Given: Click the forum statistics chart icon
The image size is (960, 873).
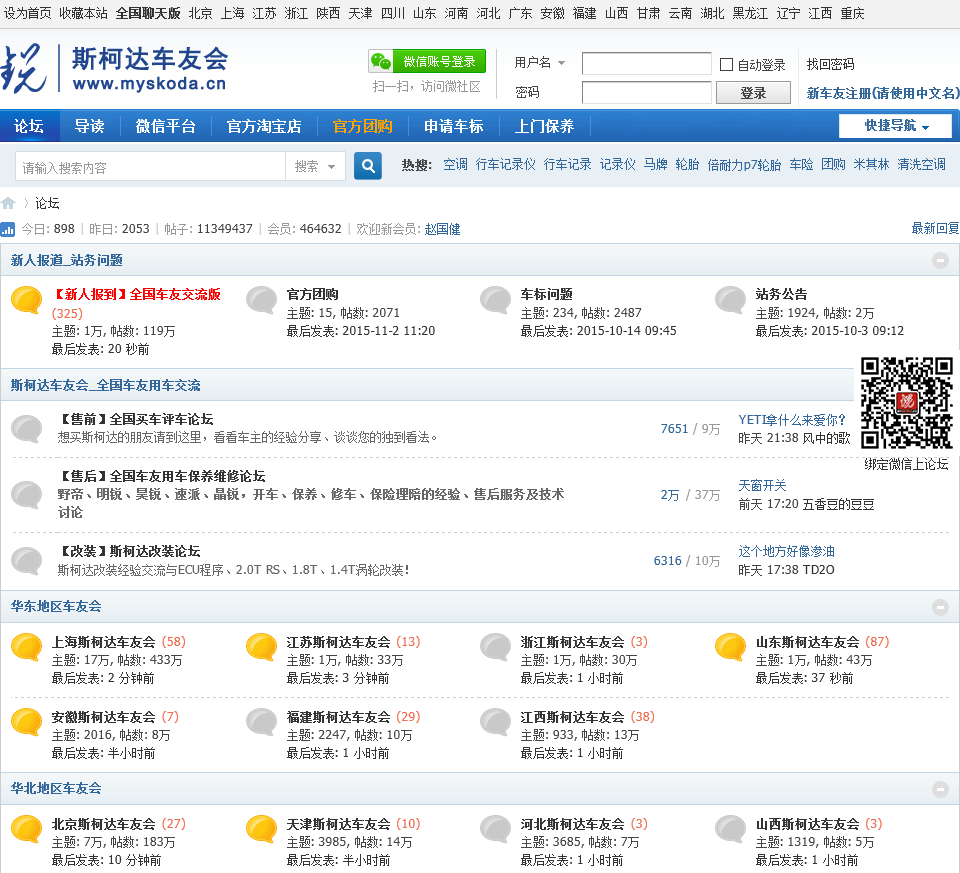Looking at the screenshot, I should click(x=8, y=230).
